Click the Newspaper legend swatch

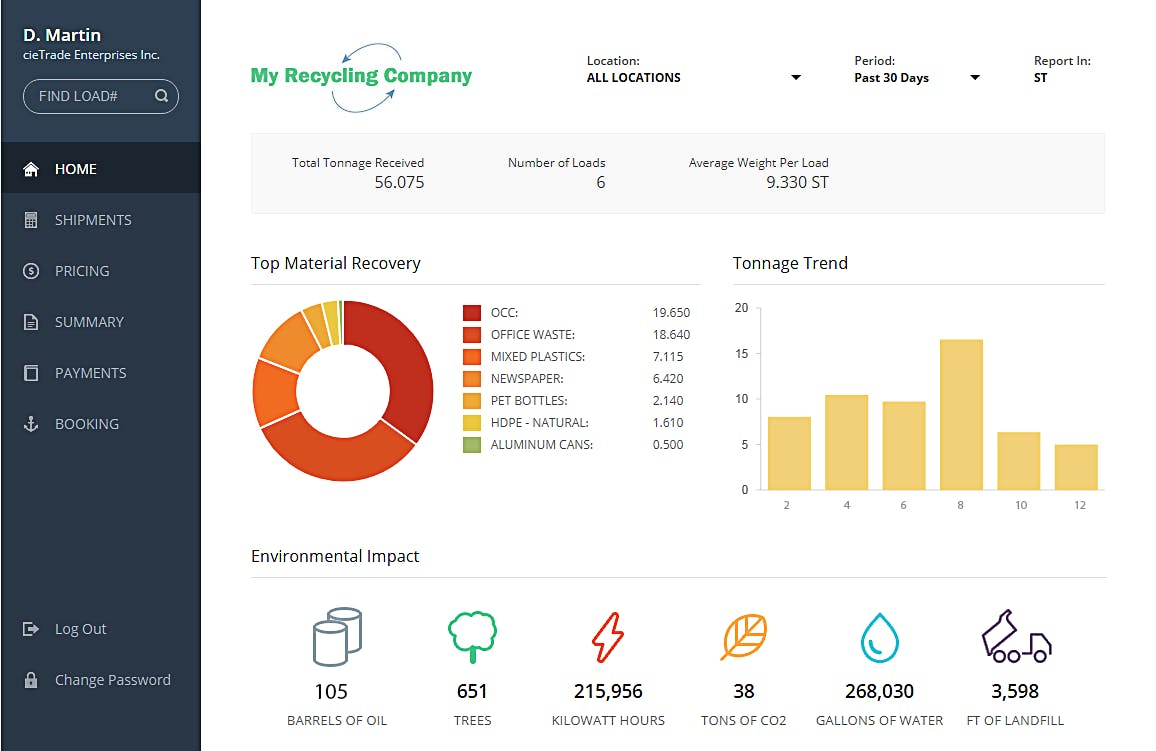tap(472, 379)
